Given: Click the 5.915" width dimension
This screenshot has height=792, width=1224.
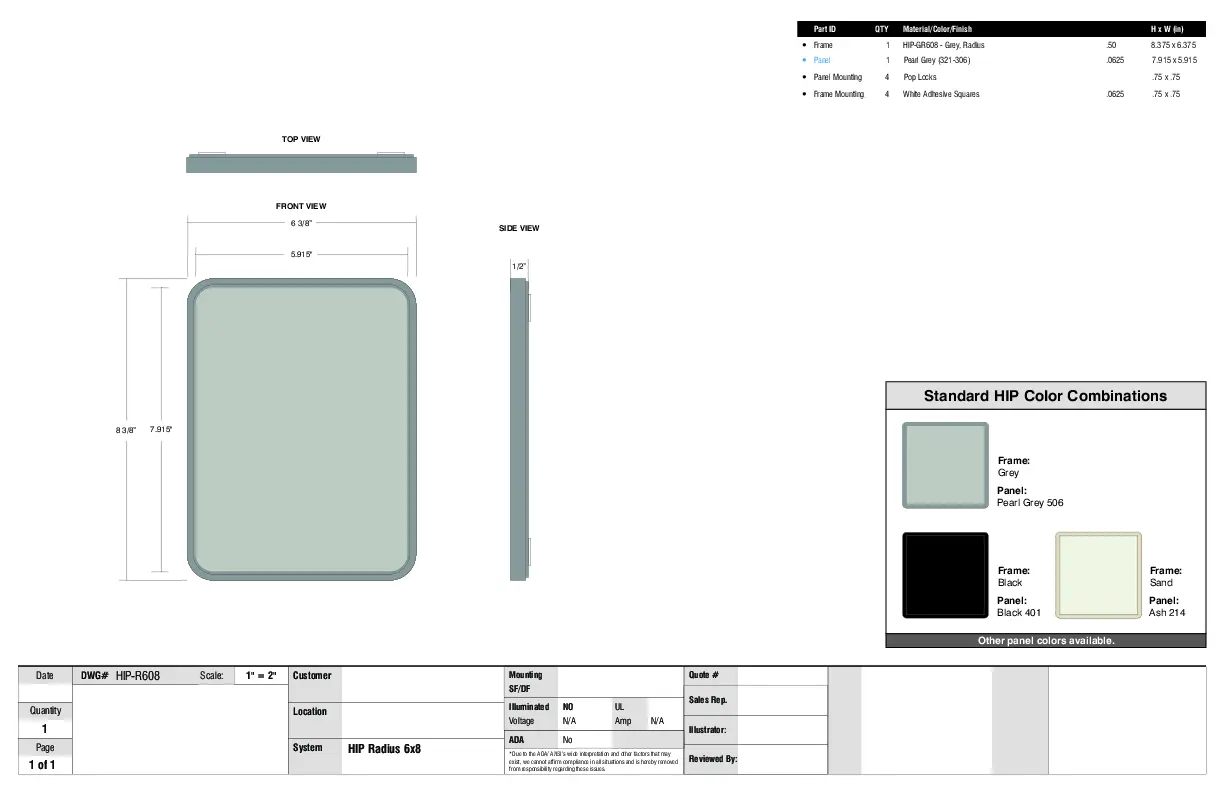Looking at the screenshot, I should (x=301, y=254).
